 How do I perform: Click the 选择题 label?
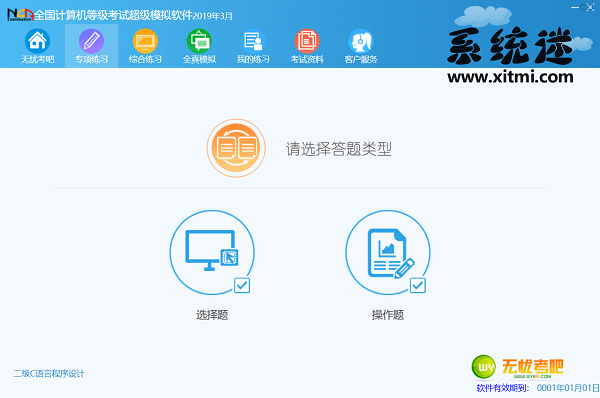click(212, 315)
